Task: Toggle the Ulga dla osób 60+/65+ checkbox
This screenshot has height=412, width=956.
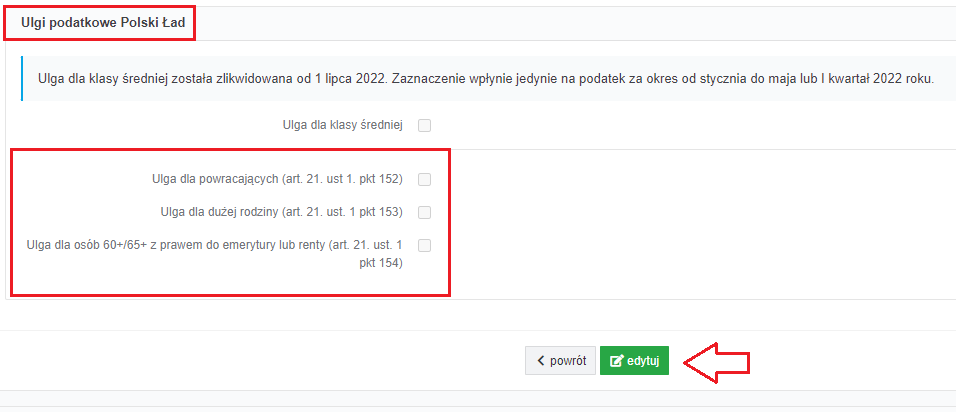Action: coord(424,245)
